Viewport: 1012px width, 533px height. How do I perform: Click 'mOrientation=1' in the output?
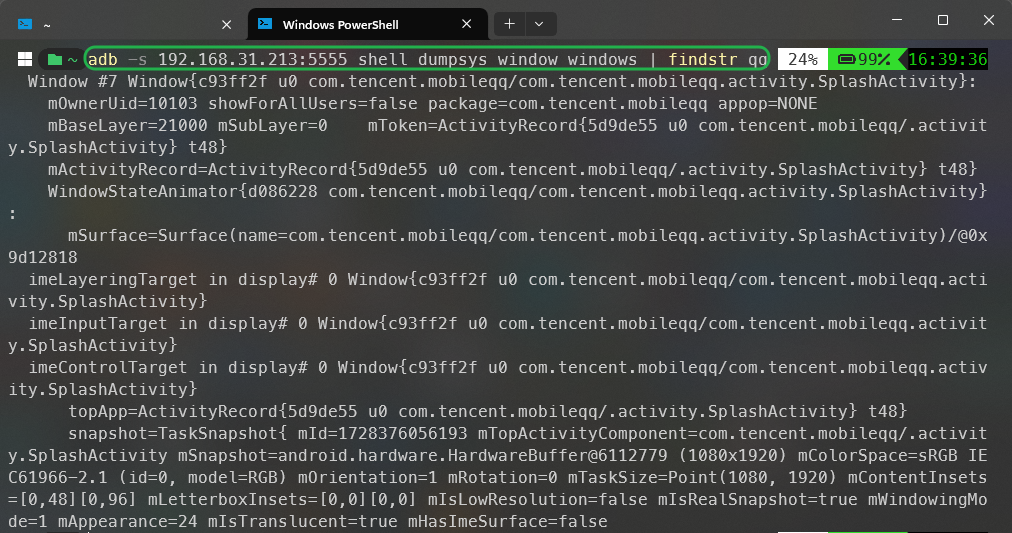tap(368, 476)
